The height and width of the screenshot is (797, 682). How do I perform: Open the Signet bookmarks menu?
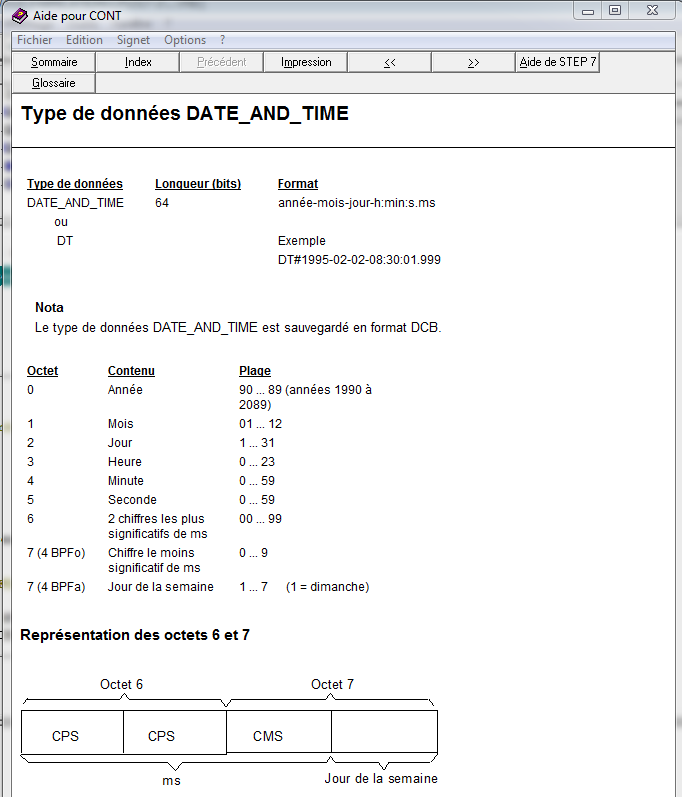133,40
